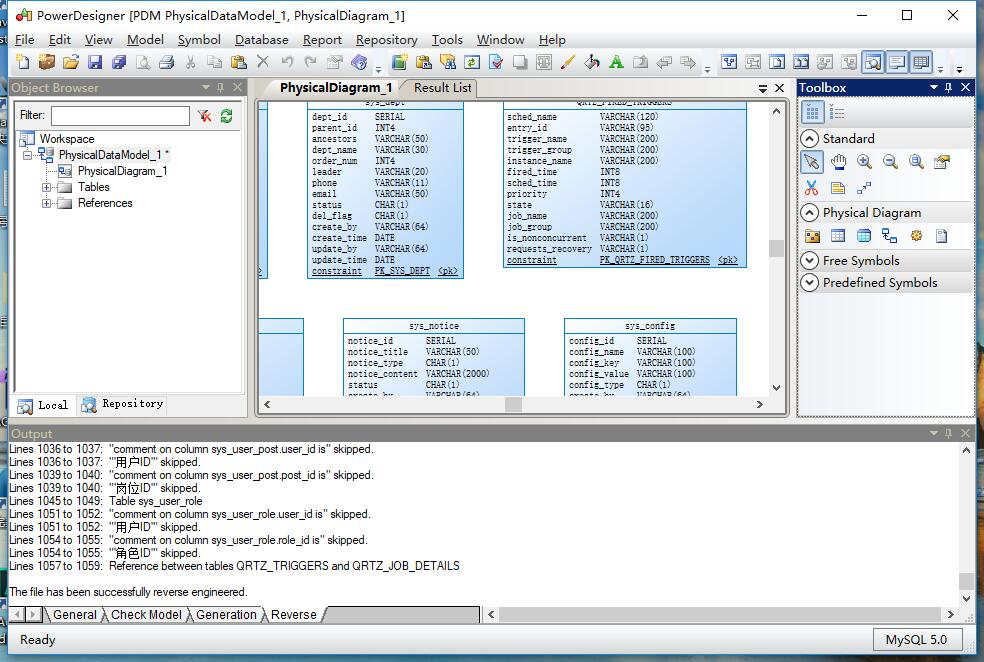Switch Toolbox to list view

837,113
